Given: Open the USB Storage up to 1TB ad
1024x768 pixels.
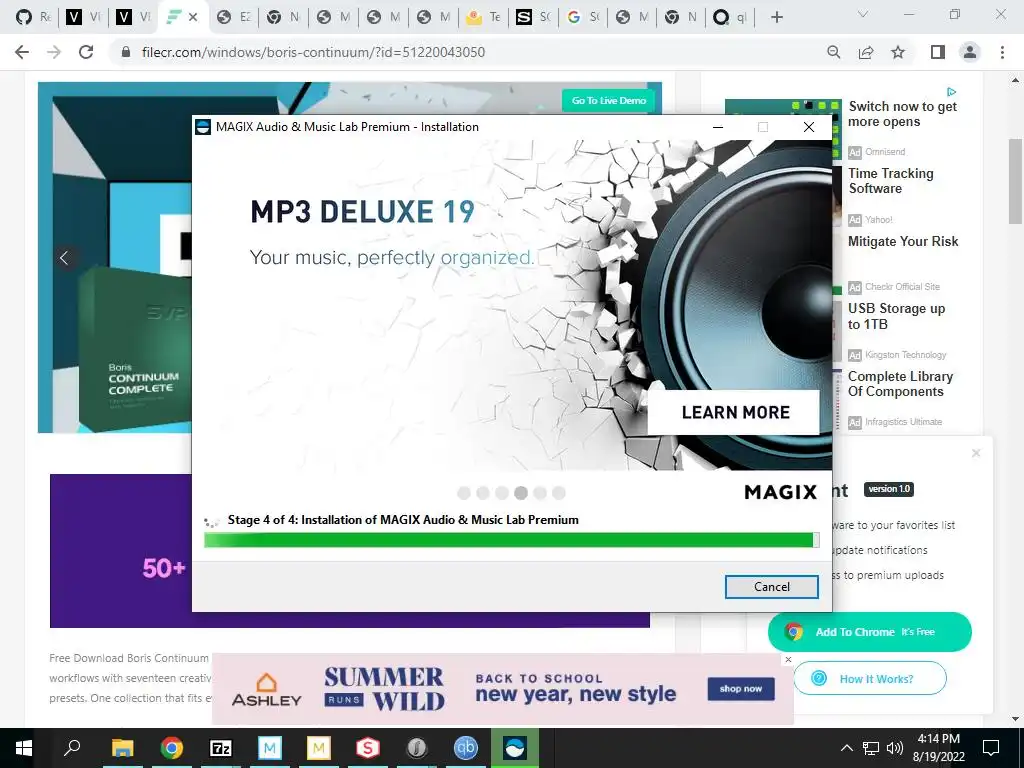Looking at the screenshot, I should (896, 316).
